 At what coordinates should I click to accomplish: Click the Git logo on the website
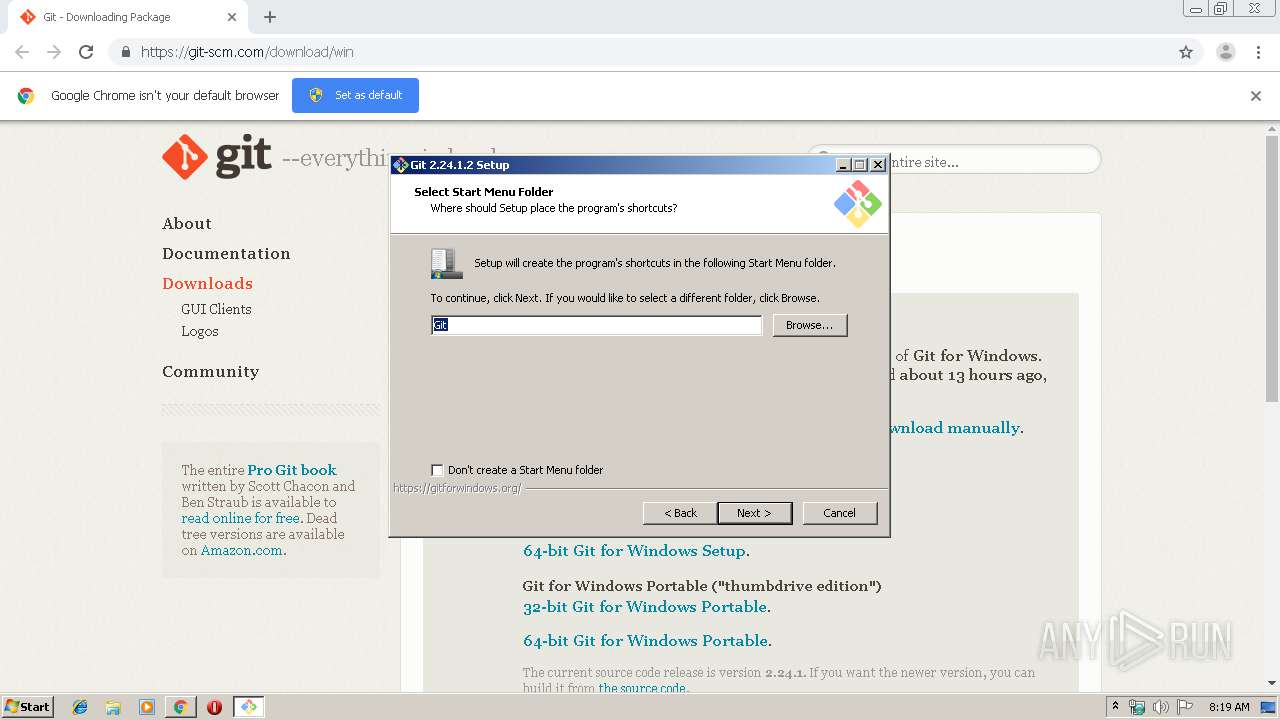tap(217, 157)
